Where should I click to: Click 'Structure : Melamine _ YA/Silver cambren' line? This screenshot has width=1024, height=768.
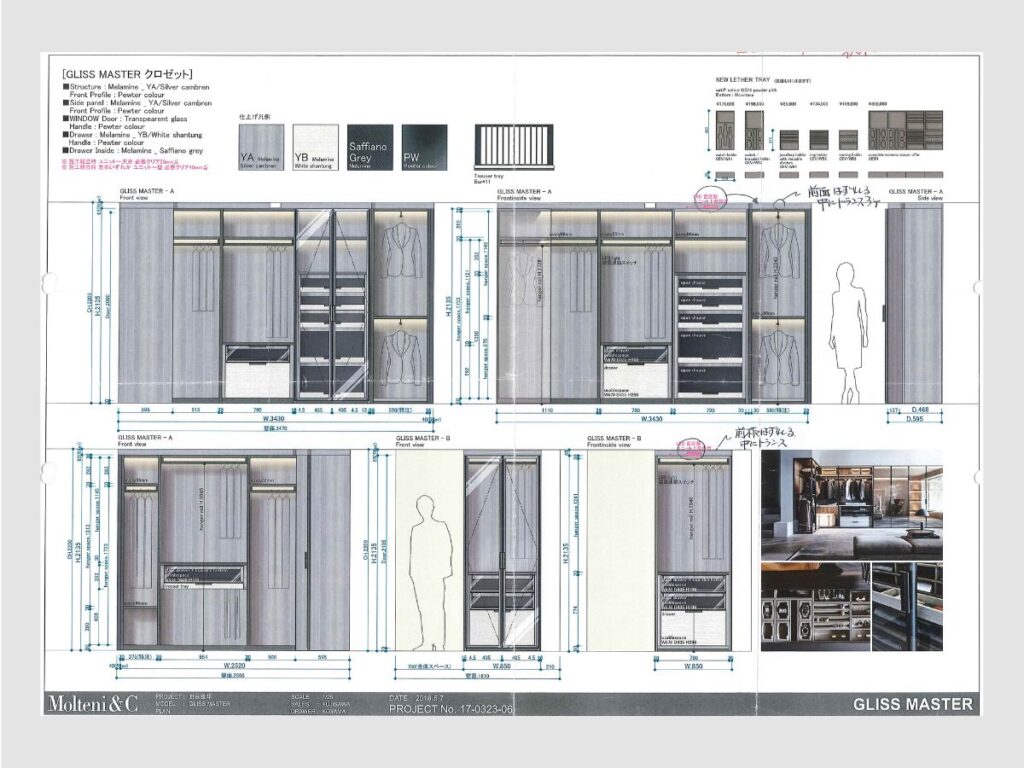pos(136,87)
